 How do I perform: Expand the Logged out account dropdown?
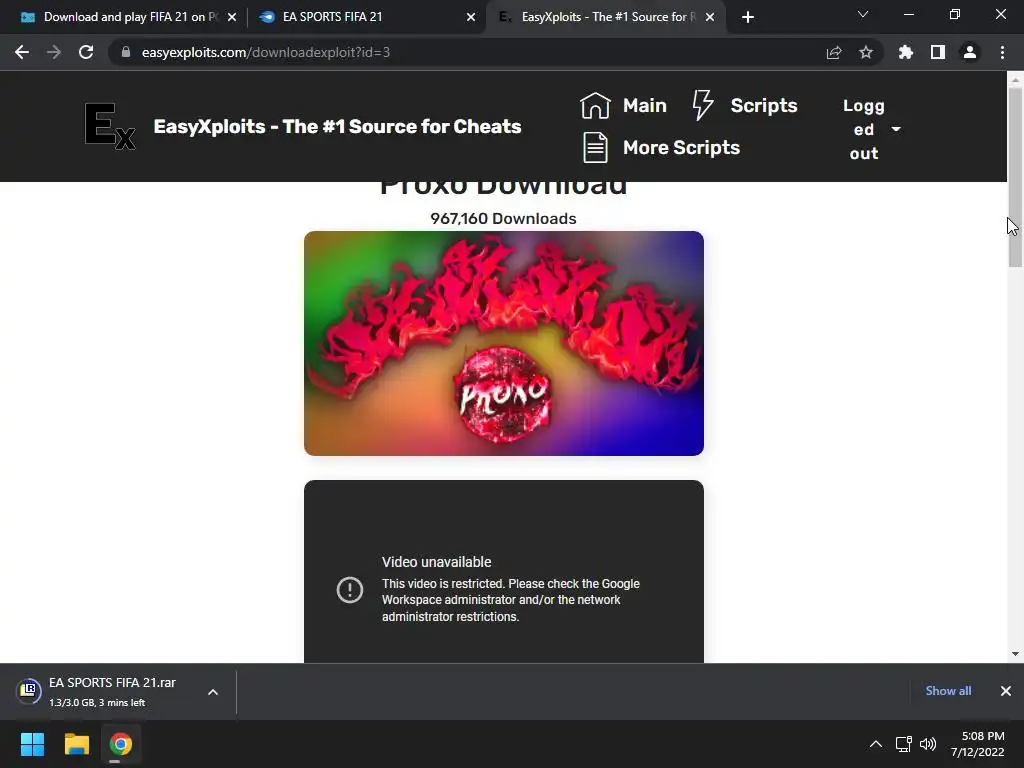(896, 129)
